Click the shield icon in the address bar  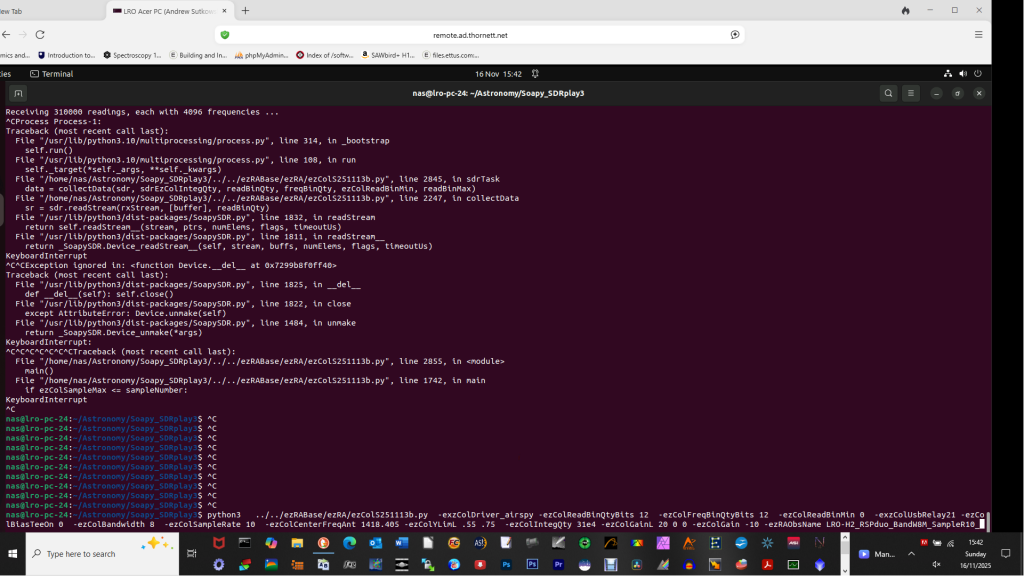pos(225,34)
